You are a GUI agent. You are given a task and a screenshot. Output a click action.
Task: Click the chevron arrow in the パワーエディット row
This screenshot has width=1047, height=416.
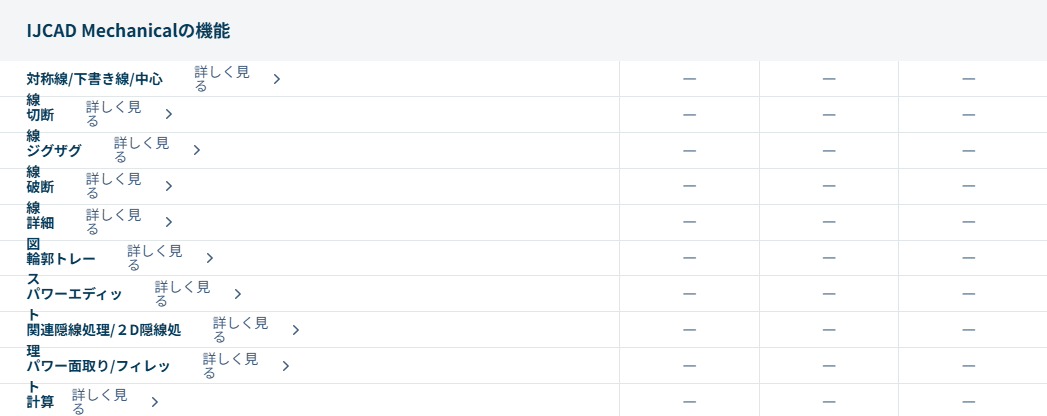tap(238, 295)
